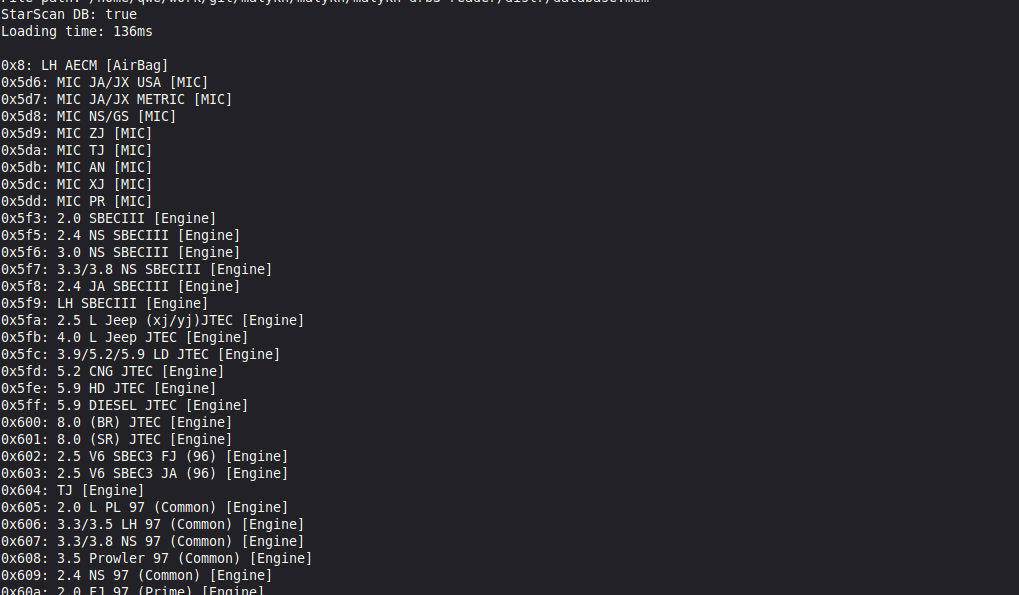Image resolution: width=1019 pixels, height=595 pixels.
Task: Click the 0x5dd MIC PR entry
Action: coord(76,202)
